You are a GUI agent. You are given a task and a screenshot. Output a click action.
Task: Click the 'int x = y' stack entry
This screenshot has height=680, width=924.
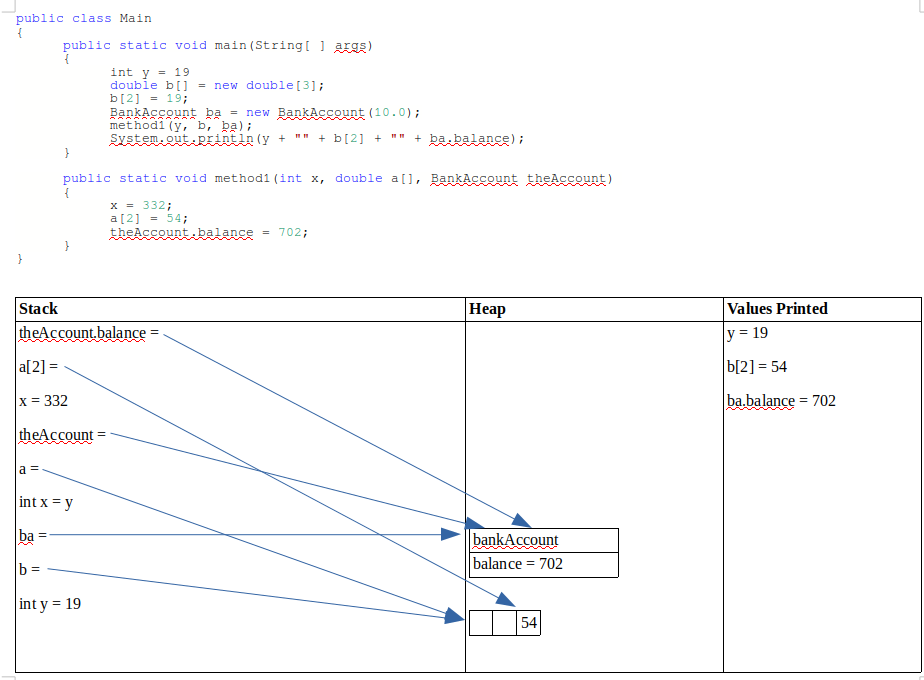click(x=46, y=502)
